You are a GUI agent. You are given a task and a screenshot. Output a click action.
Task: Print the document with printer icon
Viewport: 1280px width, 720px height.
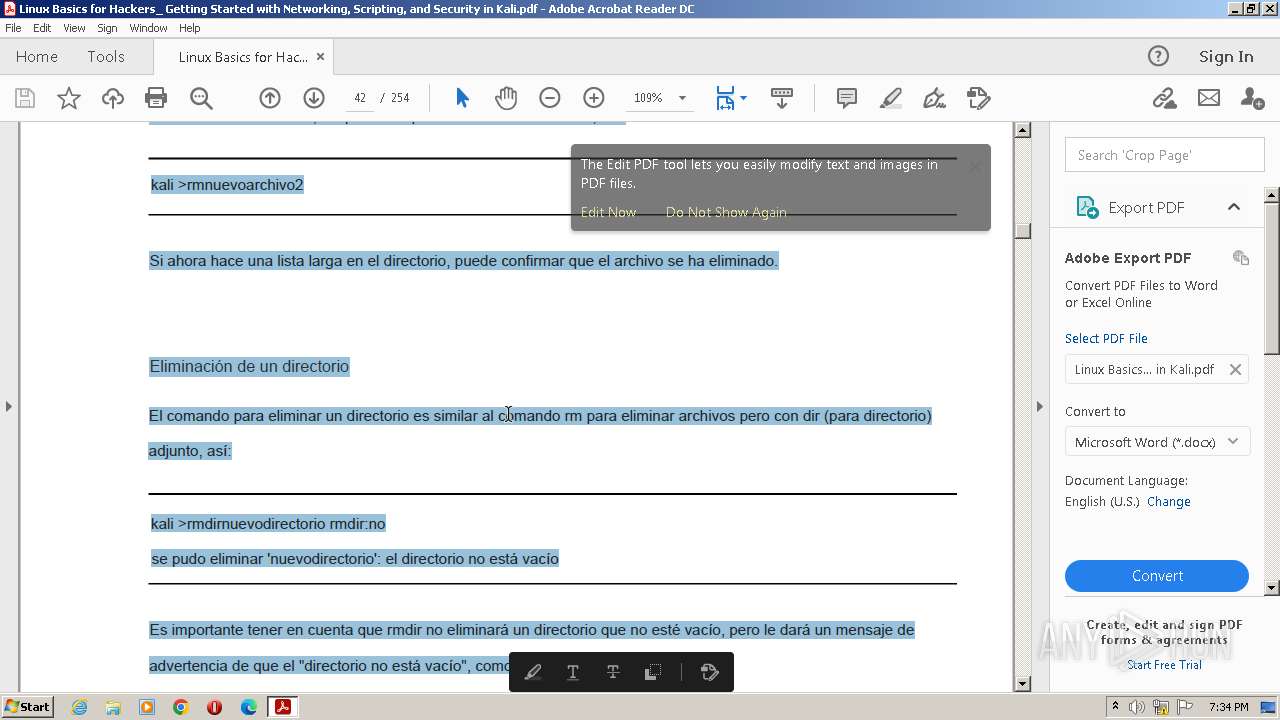156,98
